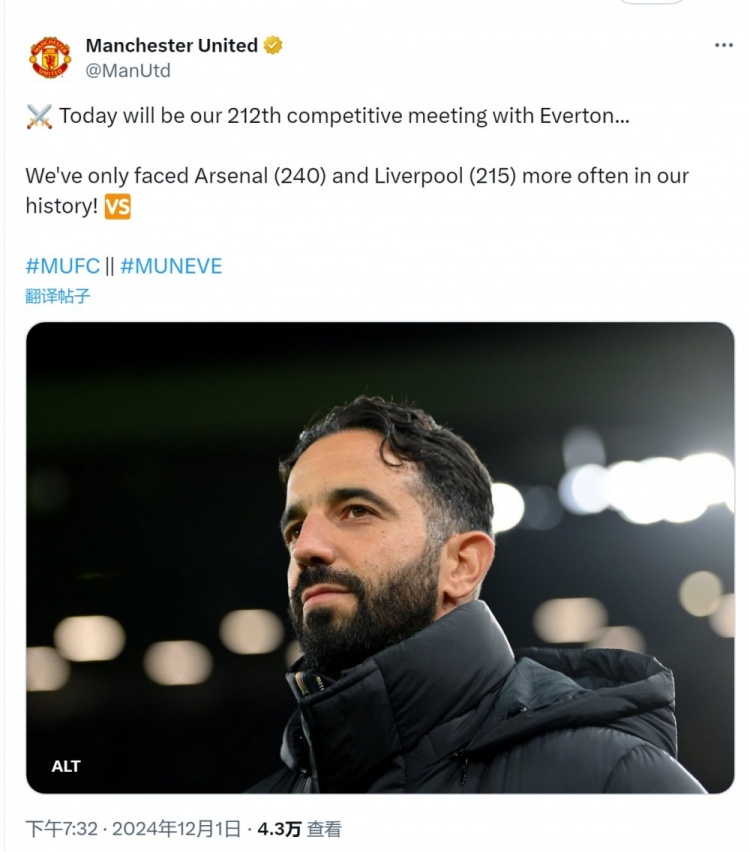Image resolution: width=750 pixels, height=852 pixels.
Task: Click the post timestamp 下午7:32
Action: pyautogui.click(x=61, y=829)
